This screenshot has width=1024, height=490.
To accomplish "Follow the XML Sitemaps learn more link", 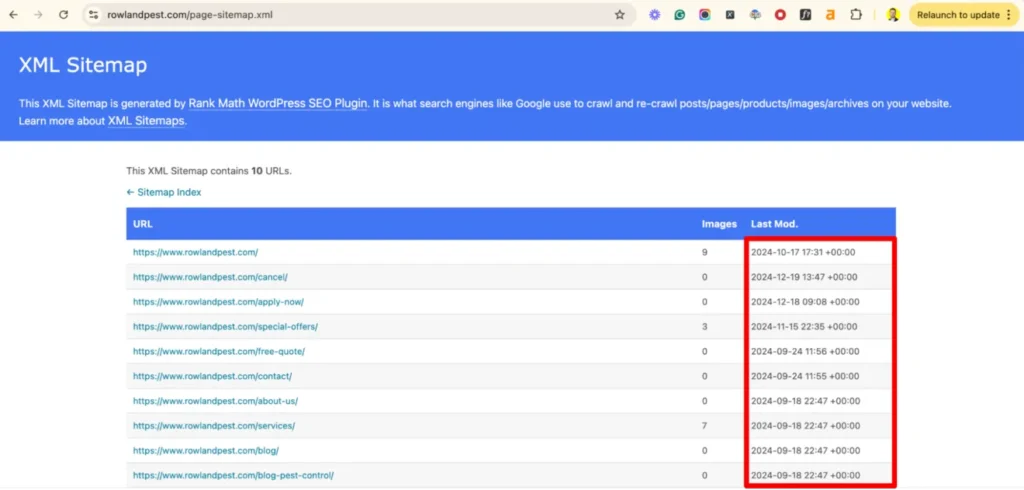I will [x=146, y=121].
